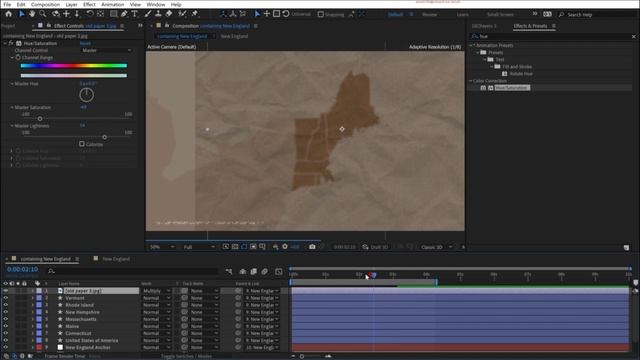Click the frame blending icon in the timeline
The width and height of the screenshot is (640, 360).
click(253, 271)
